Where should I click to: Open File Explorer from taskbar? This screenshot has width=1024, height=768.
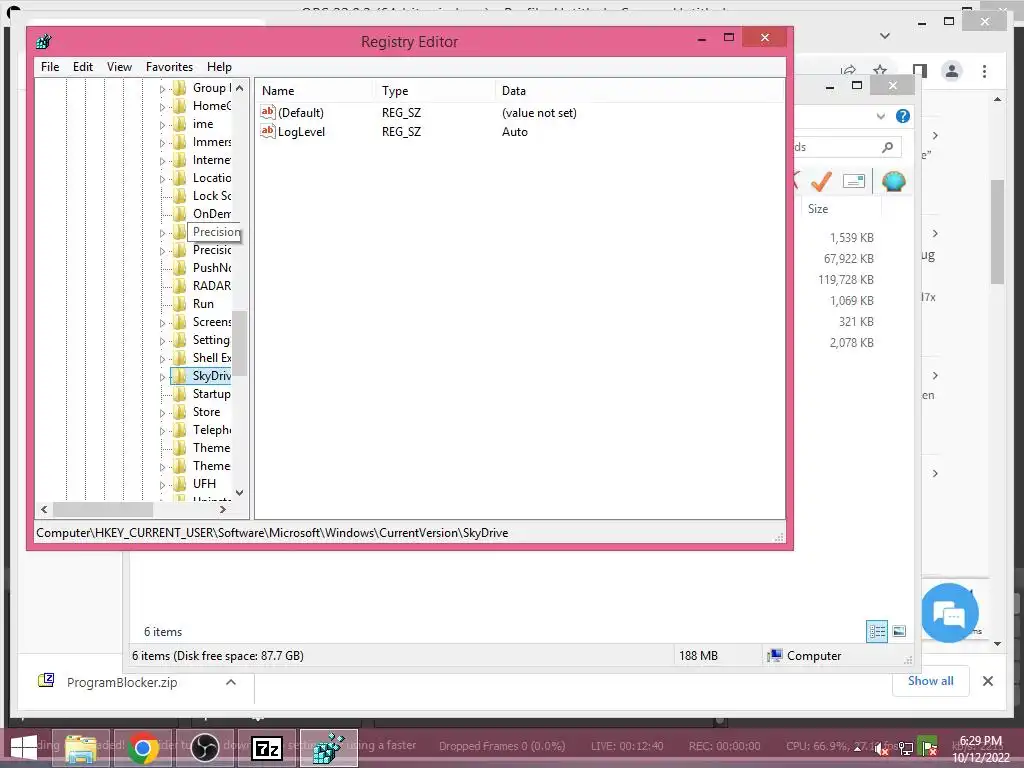point(80,748)
